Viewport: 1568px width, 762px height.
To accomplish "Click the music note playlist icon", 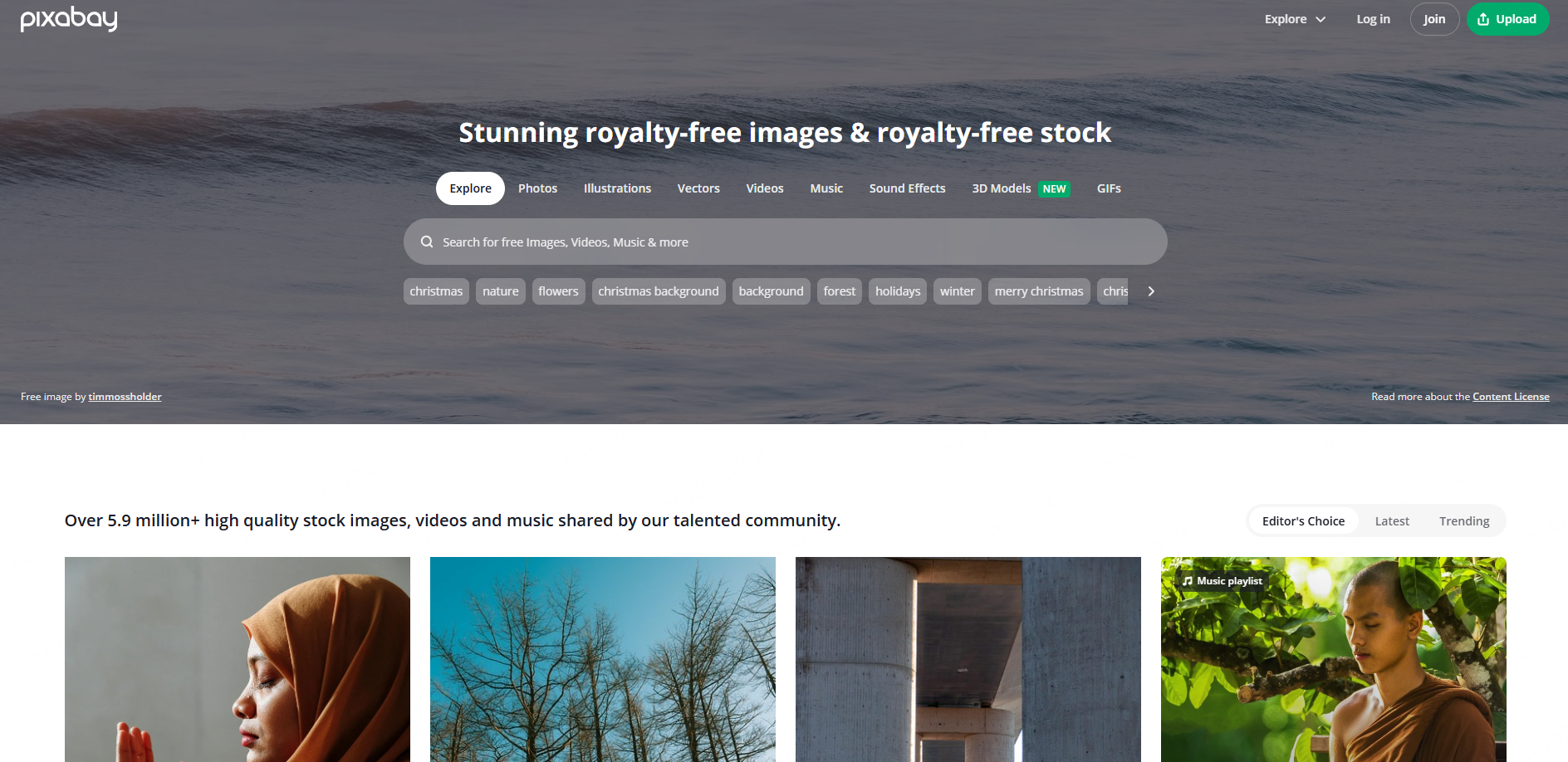I will [1188, 581].
